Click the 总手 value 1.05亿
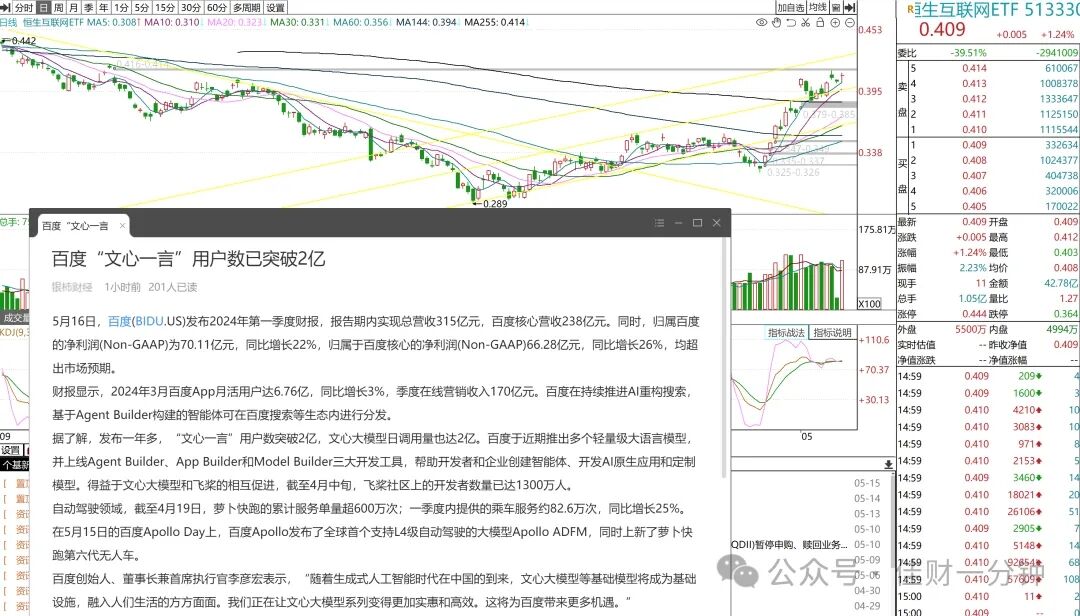The height and width of the screenshot is (616, 1080). (973, 298)
